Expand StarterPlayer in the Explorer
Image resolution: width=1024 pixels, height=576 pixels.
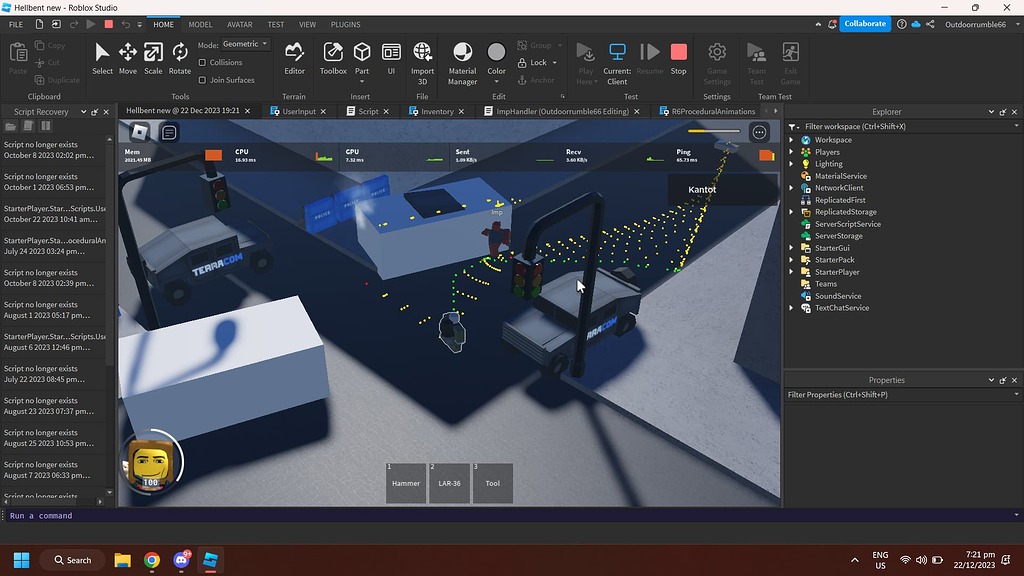click(793, 271)
